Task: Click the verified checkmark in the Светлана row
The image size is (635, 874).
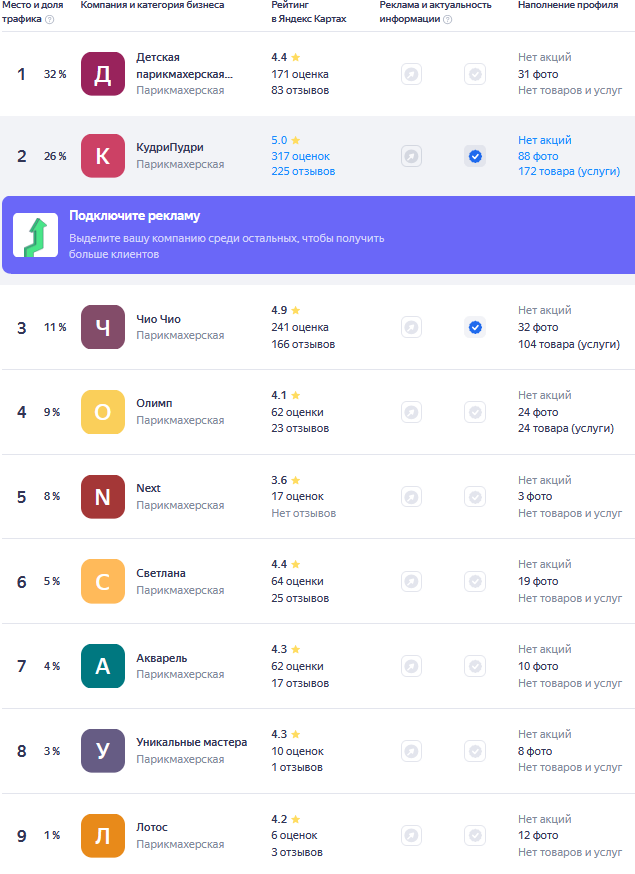Action: pyautogui.click(x=475, y=581)
